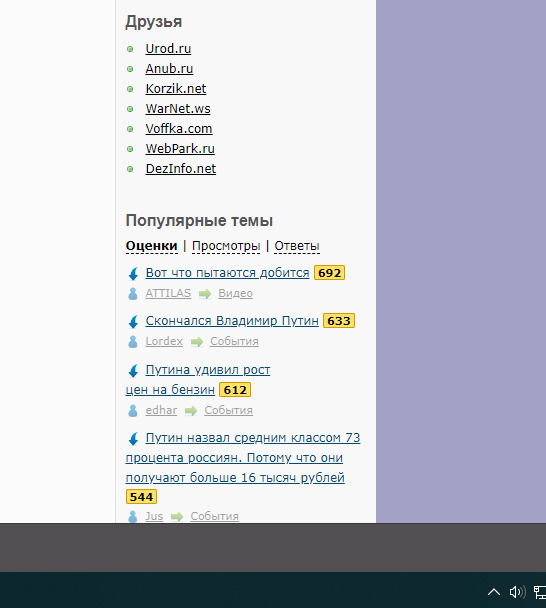View user Jus profile
Viewport: 546px width, 608px height.
[154, 516]
